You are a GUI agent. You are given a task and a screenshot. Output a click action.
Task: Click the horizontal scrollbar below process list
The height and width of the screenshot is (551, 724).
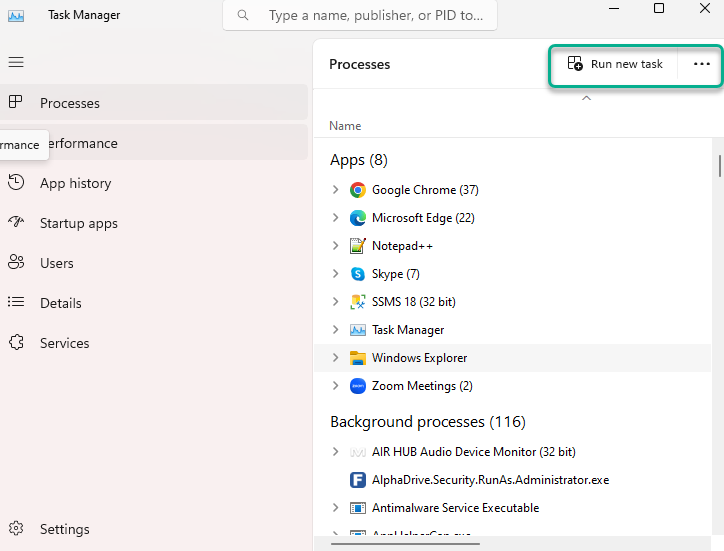405,544
